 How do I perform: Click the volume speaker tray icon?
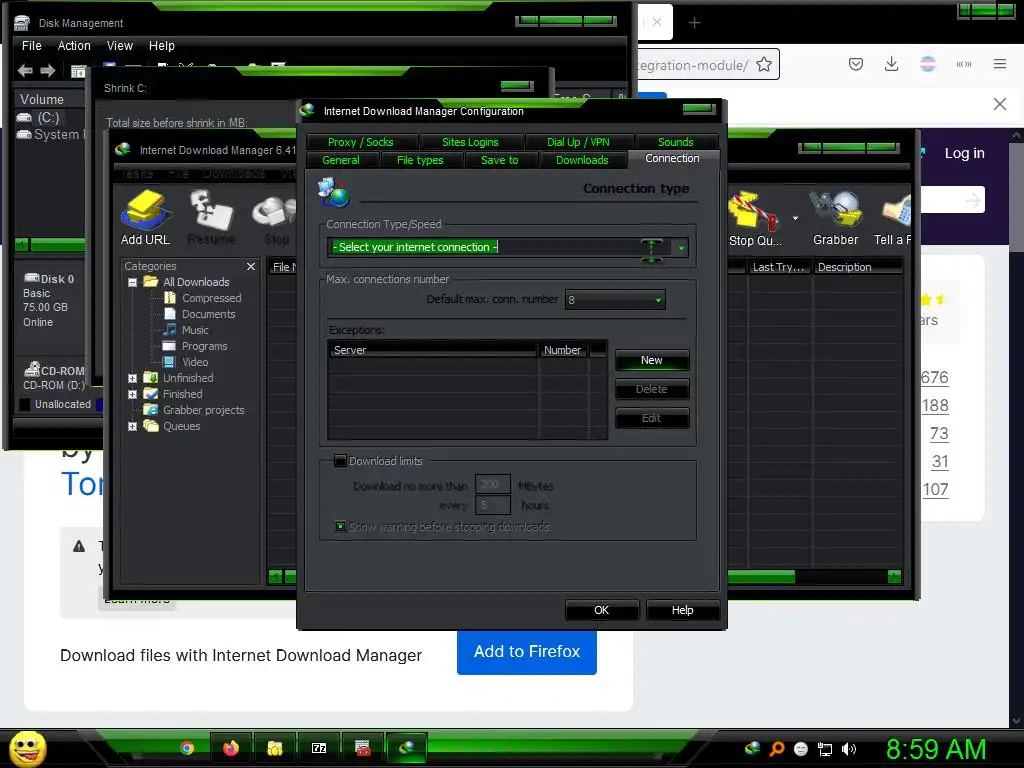848,749
